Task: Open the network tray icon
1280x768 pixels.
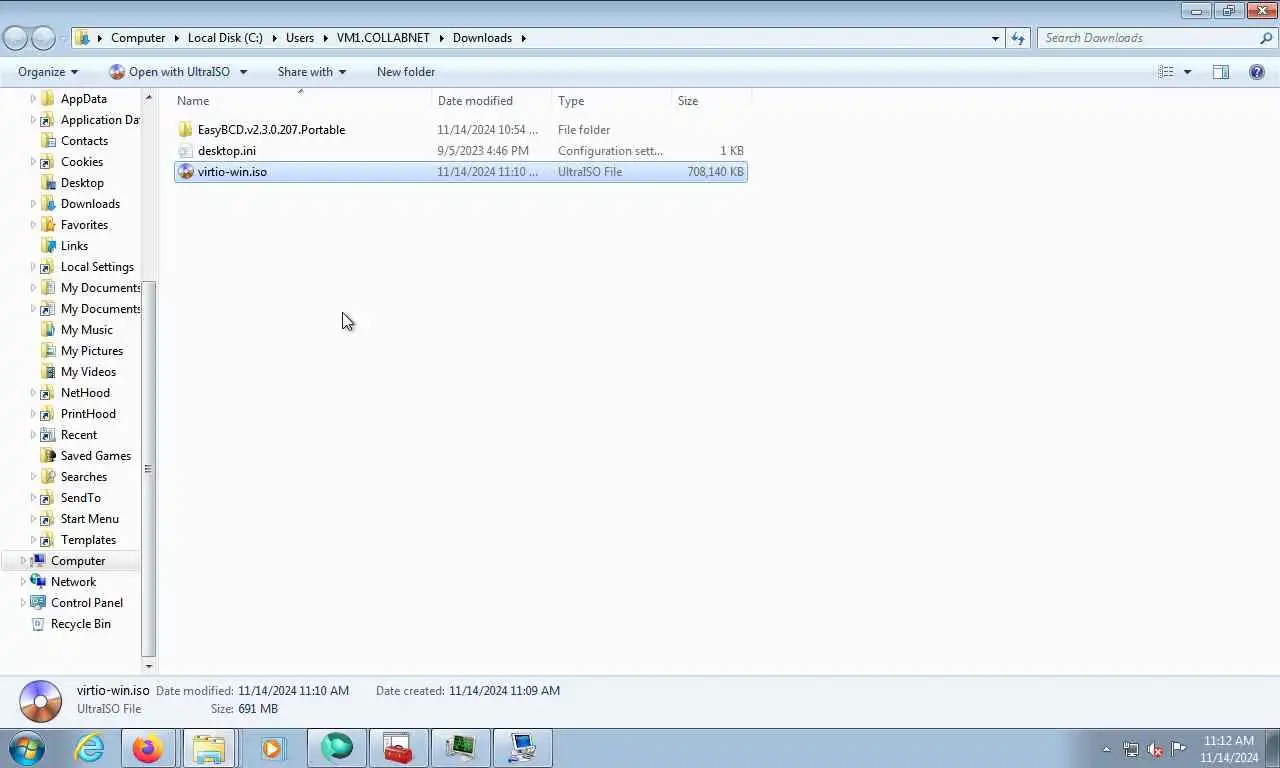Action: click(x=1131, y=749)
